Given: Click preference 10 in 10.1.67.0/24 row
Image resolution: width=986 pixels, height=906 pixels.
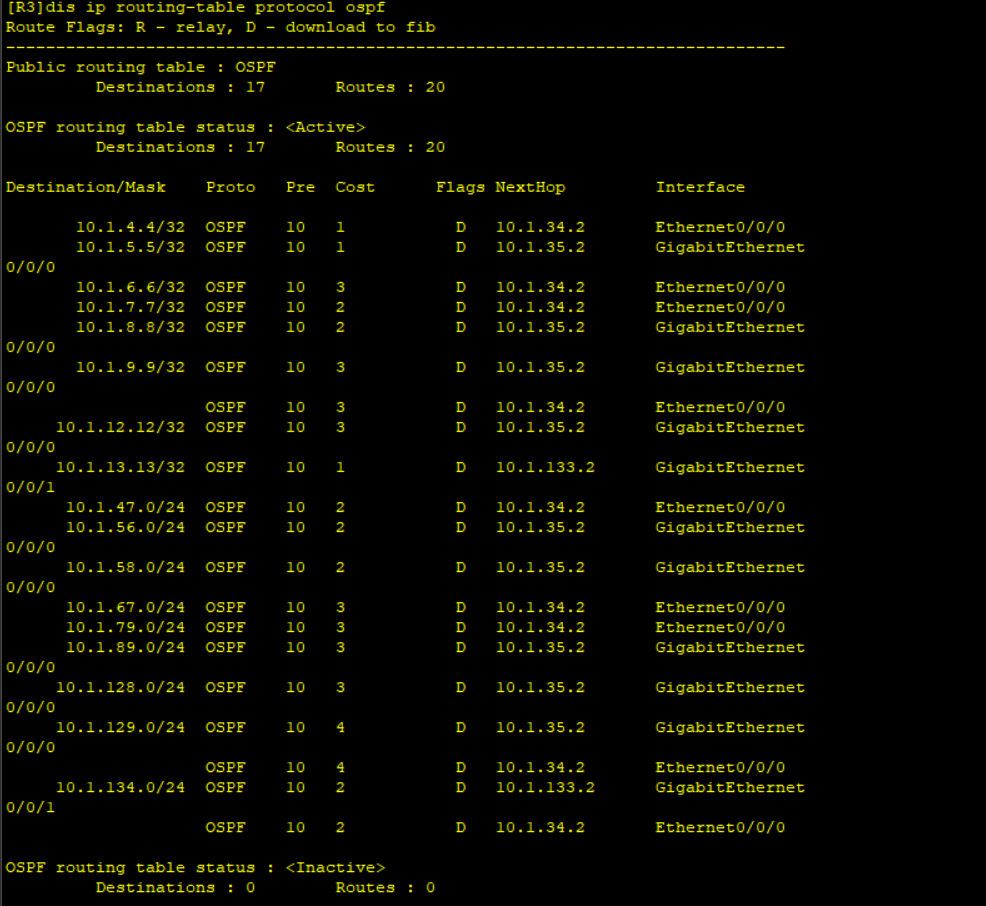Looking at the screenshot, I should (x=296, y=607).
